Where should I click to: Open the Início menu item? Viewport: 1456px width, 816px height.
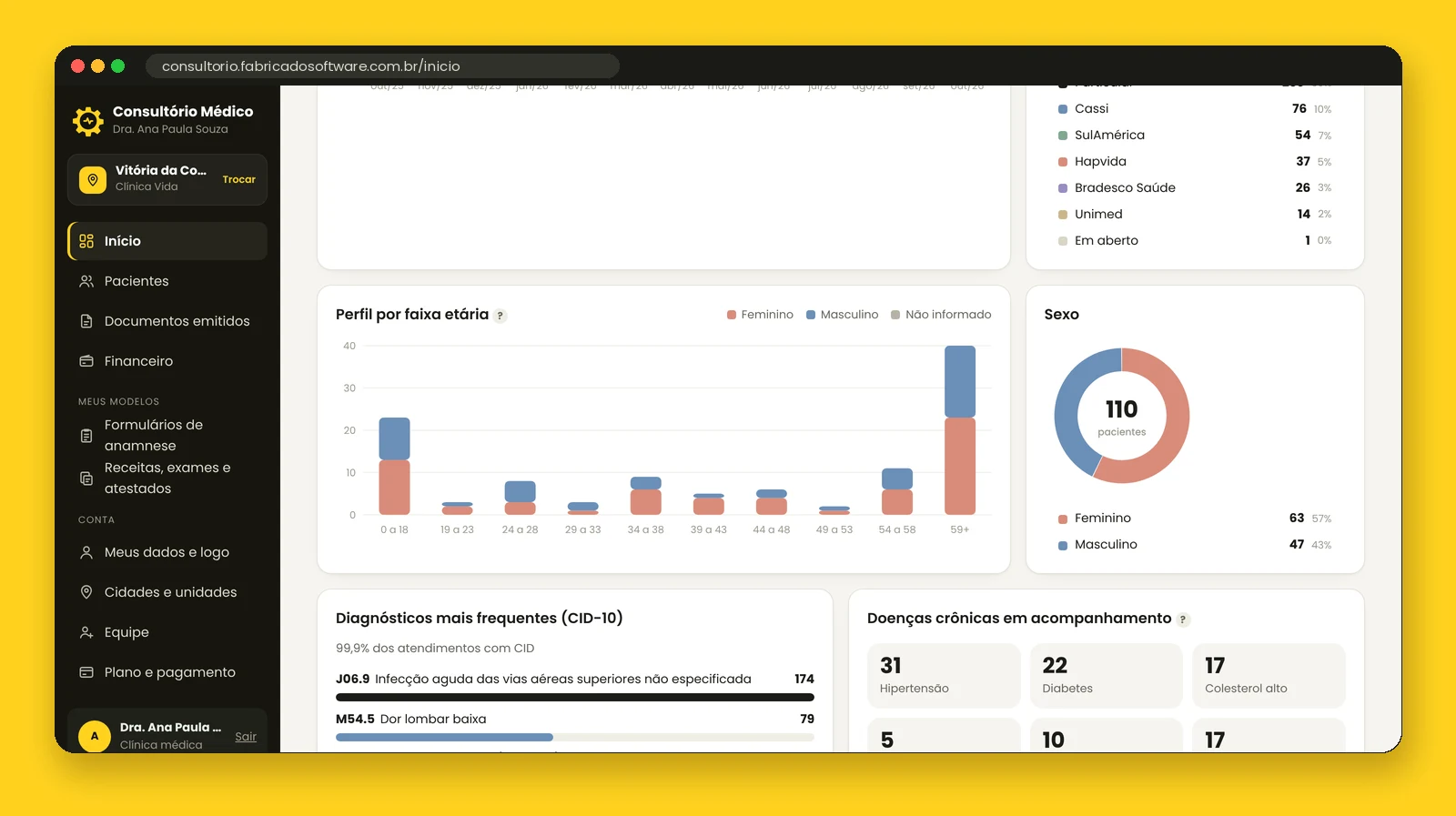tap(167, 241)
